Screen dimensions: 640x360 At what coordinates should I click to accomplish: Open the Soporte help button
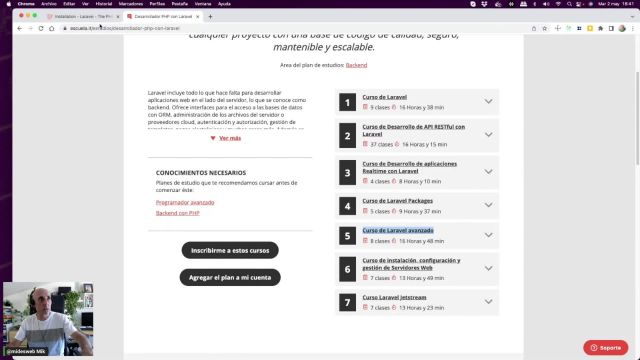pos(606,348)
